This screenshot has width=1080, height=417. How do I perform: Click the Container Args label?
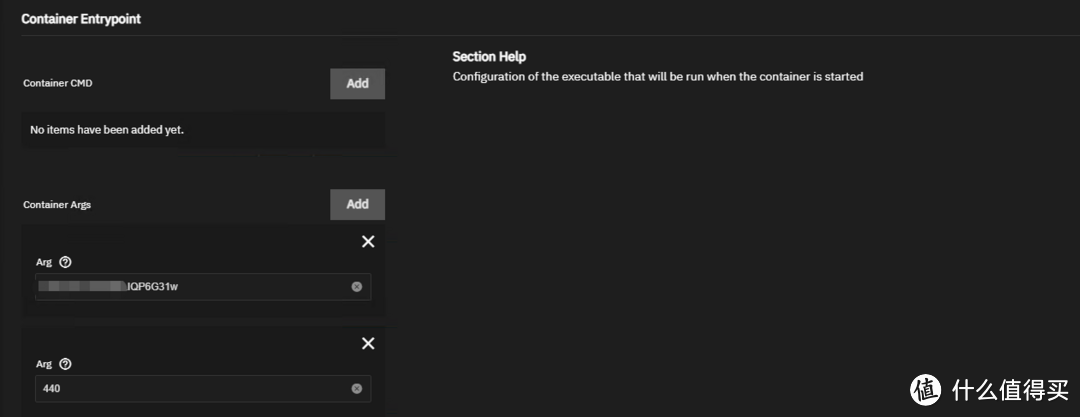coord(57,204)
